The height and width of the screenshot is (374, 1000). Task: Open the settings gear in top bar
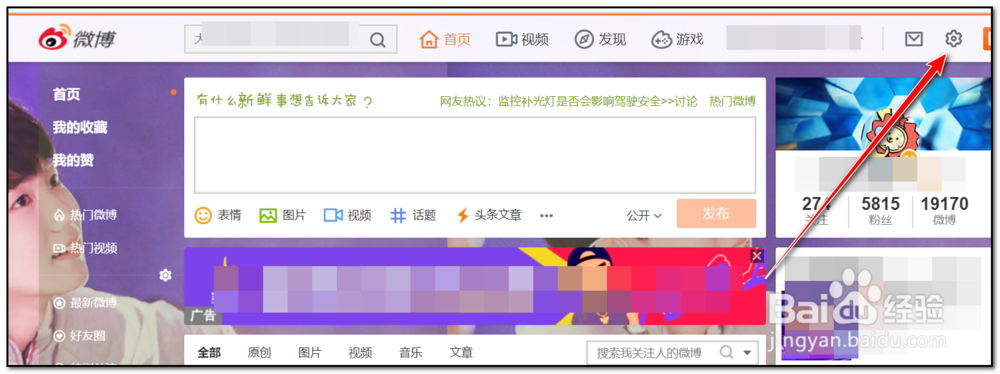click(953, 39)
